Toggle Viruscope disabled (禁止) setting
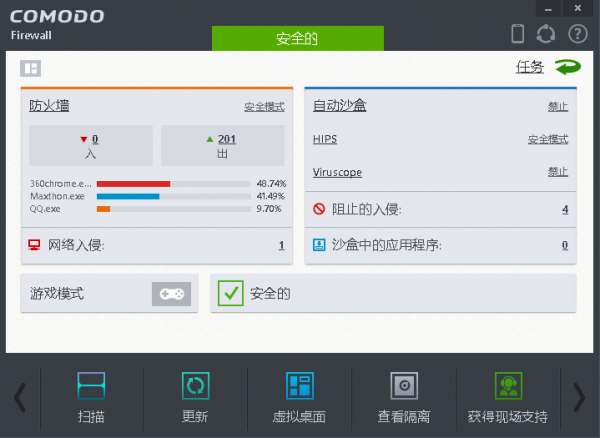The image size is (600, 438). 558,172
